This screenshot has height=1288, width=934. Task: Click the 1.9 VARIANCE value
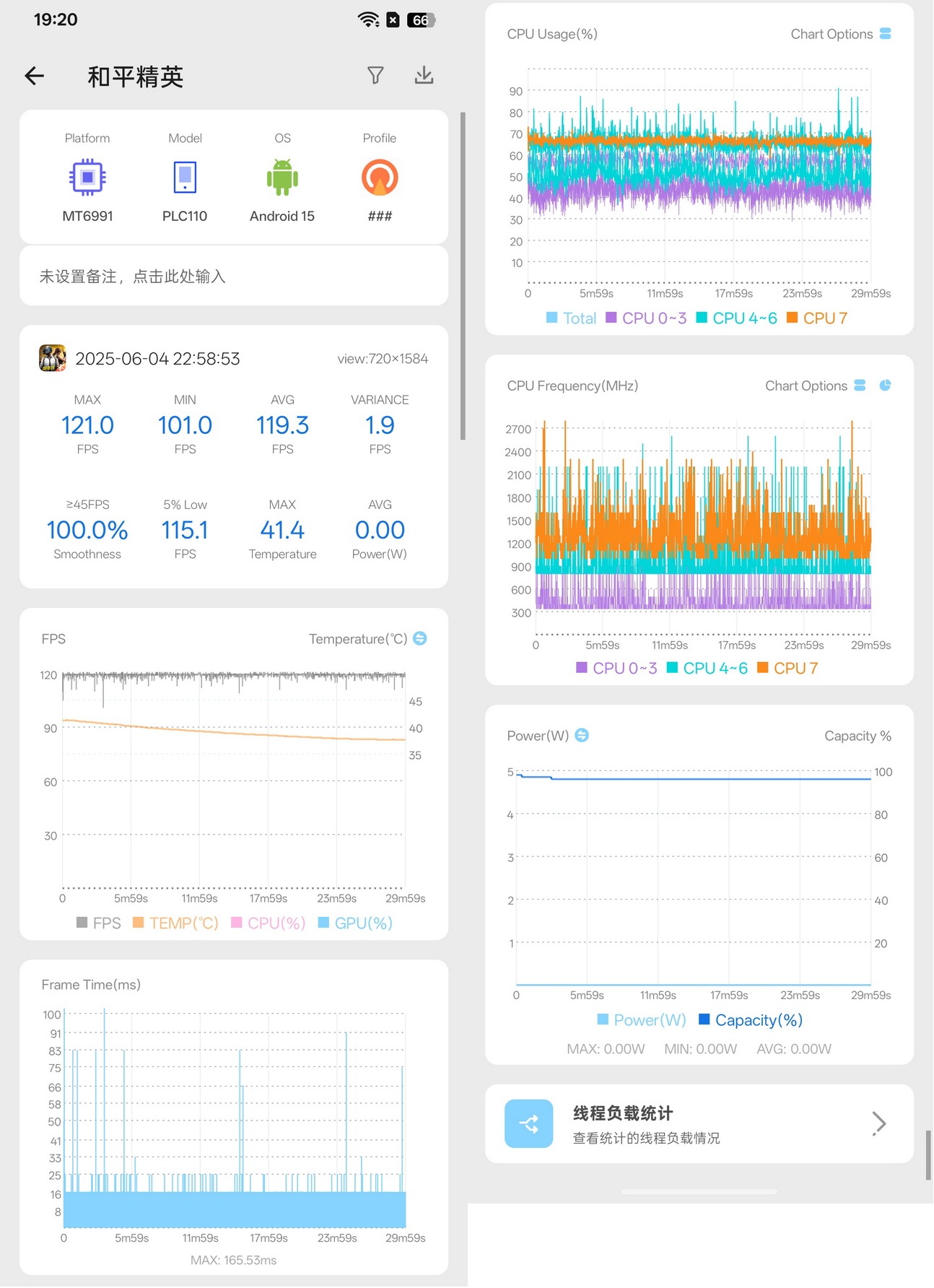(380, 425)
